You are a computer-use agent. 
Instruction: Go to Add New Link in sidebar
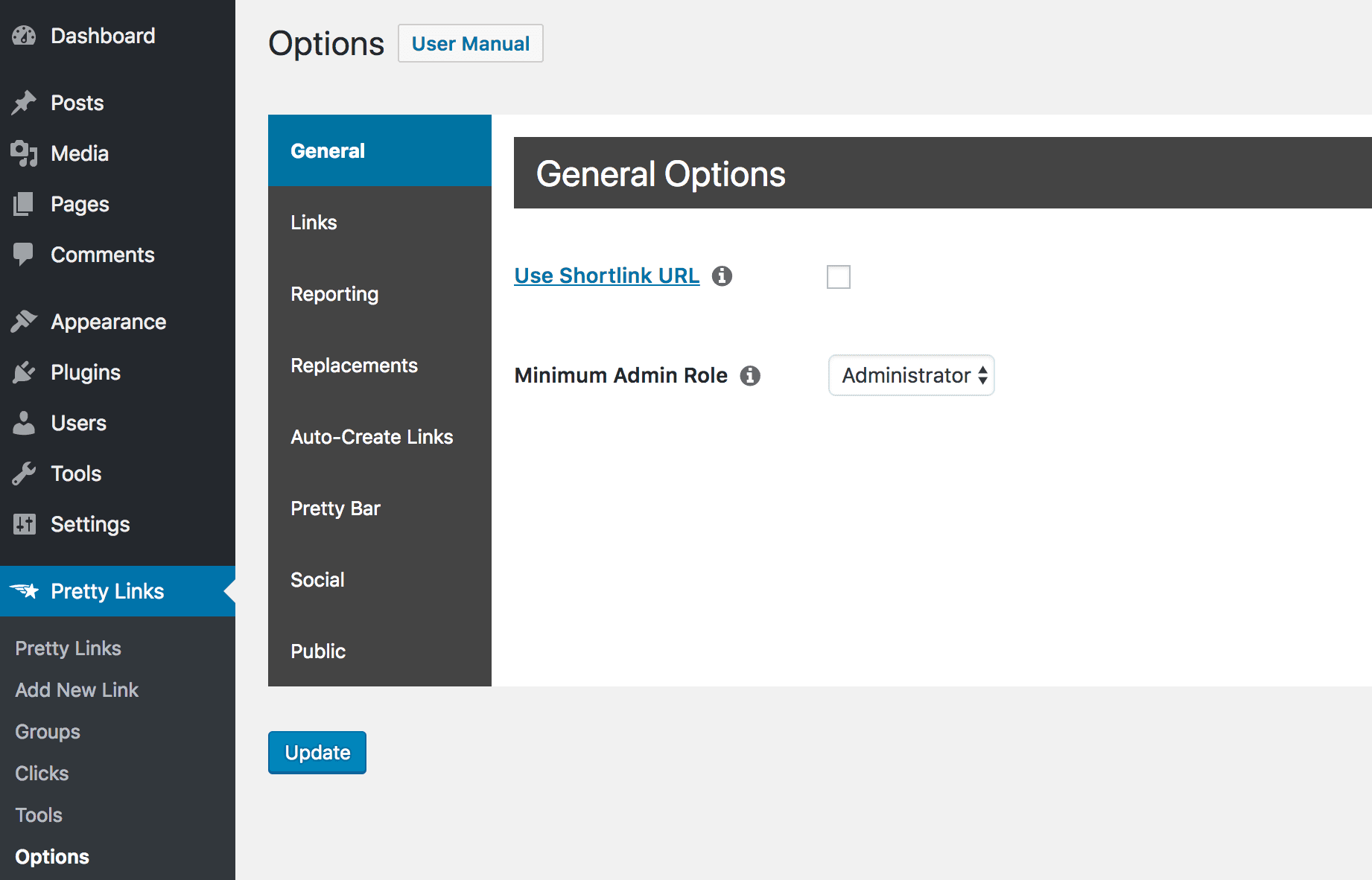pos(76,689)
